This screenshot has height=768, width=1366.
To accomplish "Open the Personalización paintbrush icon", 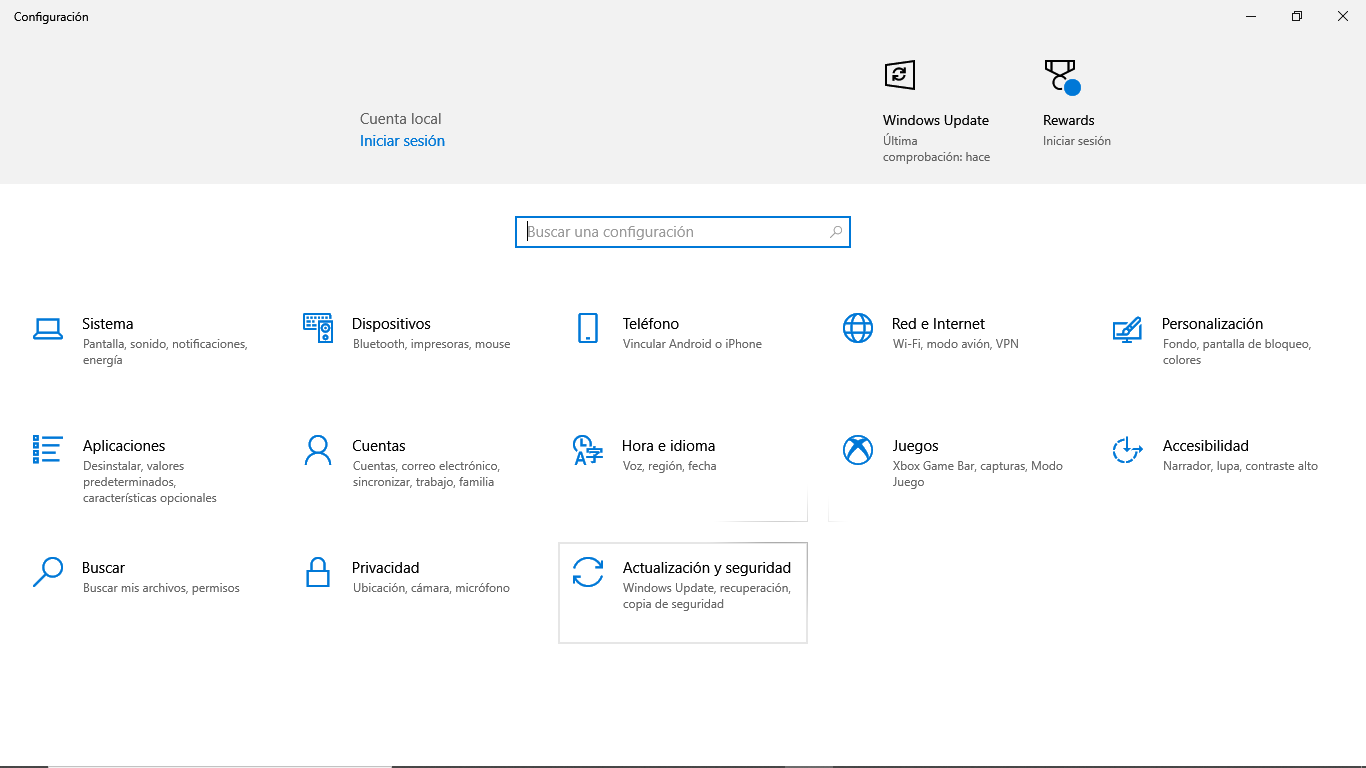I will point(1127,329).
